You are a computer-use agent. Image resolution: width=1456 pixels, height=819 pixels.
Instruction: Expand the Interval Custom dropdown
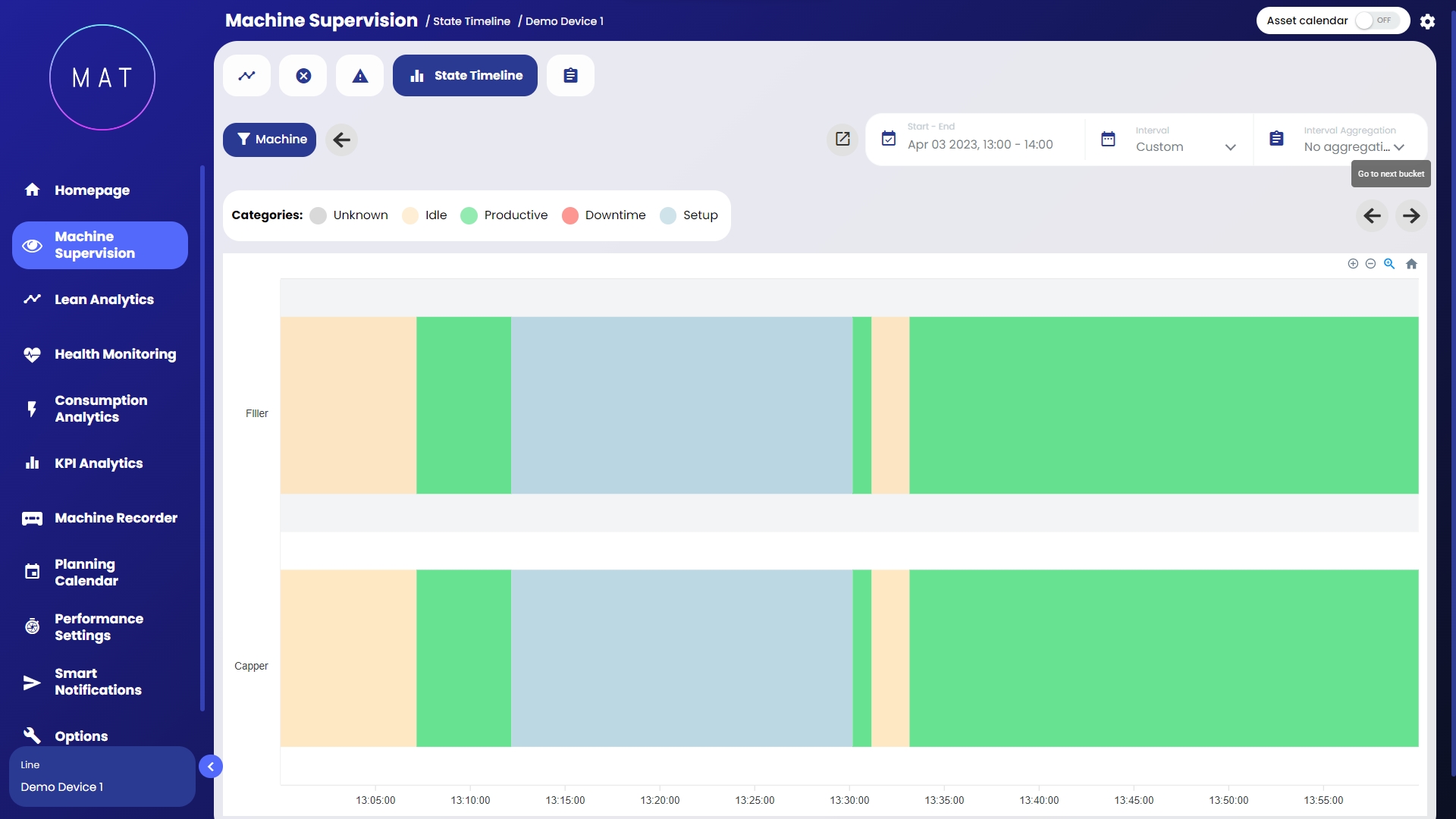[x=1185, y=147]
